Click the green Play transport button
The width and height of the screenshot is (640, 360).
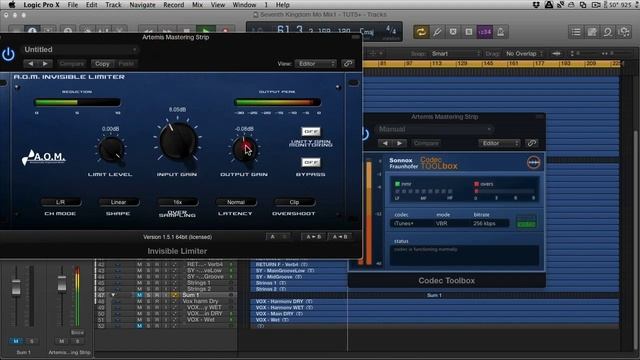[206, 31]
